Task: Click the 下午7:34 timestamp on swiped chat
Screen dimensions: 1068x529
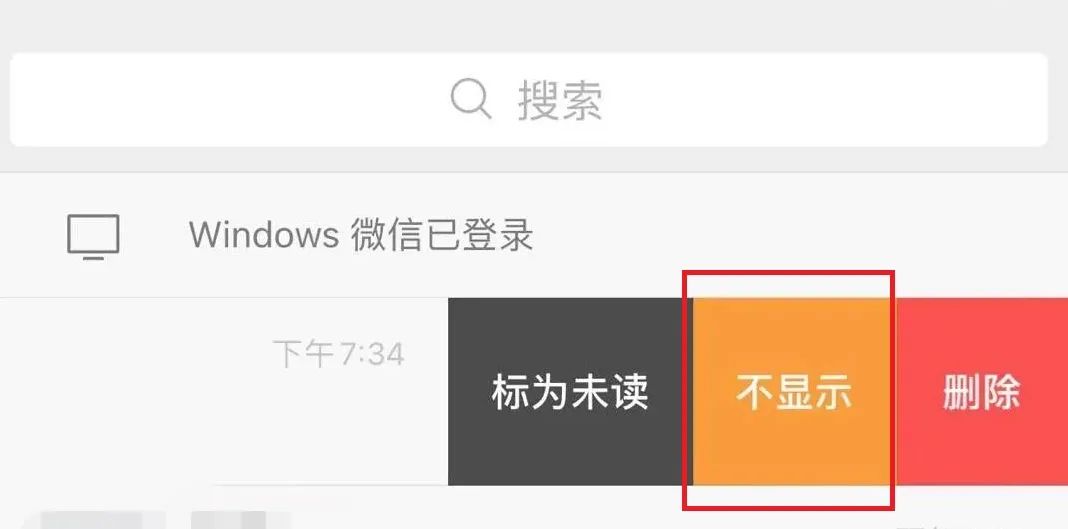Action: pyautogui.click(x=339, y=355)
